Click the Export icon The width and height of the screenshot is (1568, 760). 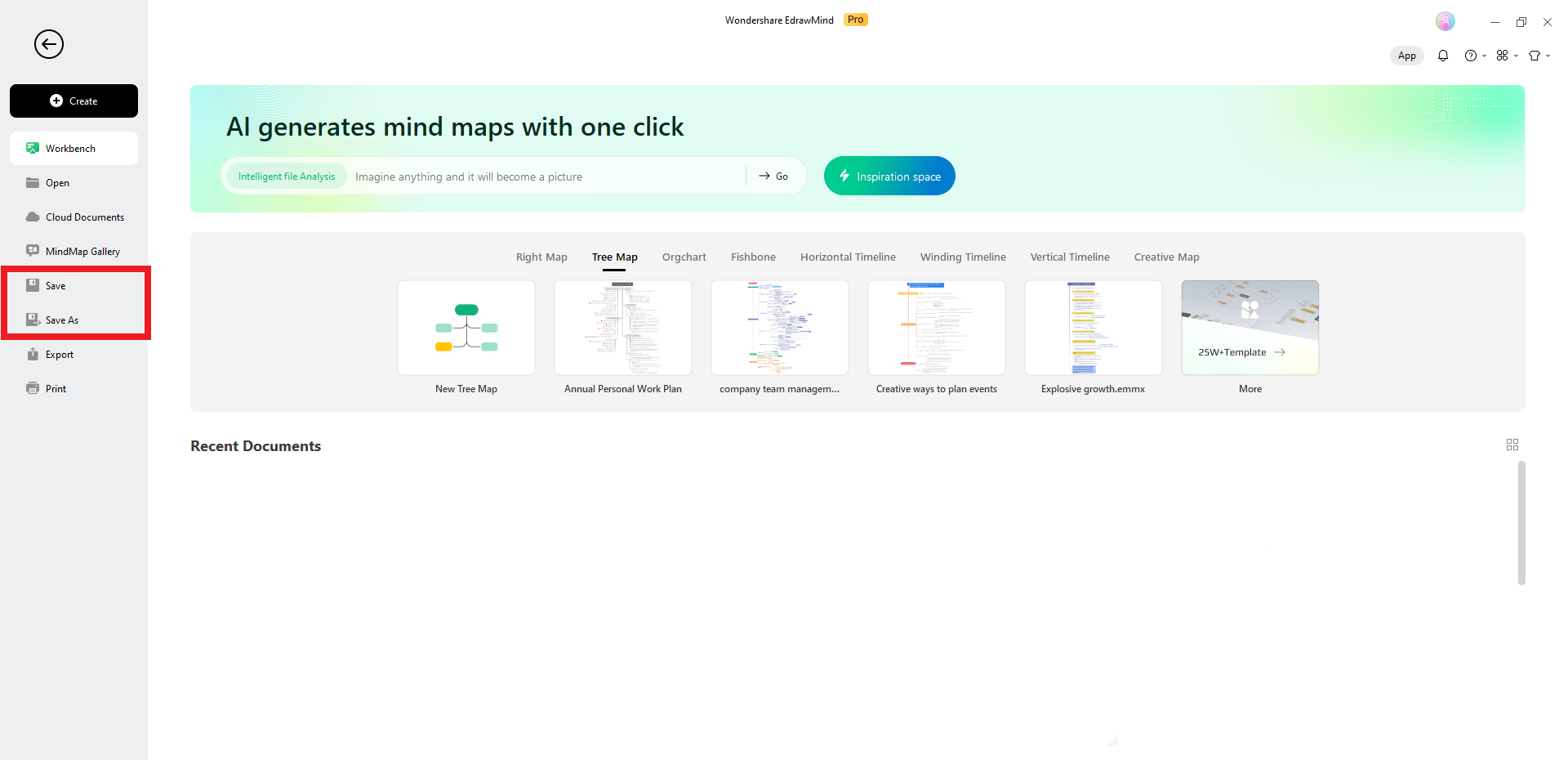[33, 354]
